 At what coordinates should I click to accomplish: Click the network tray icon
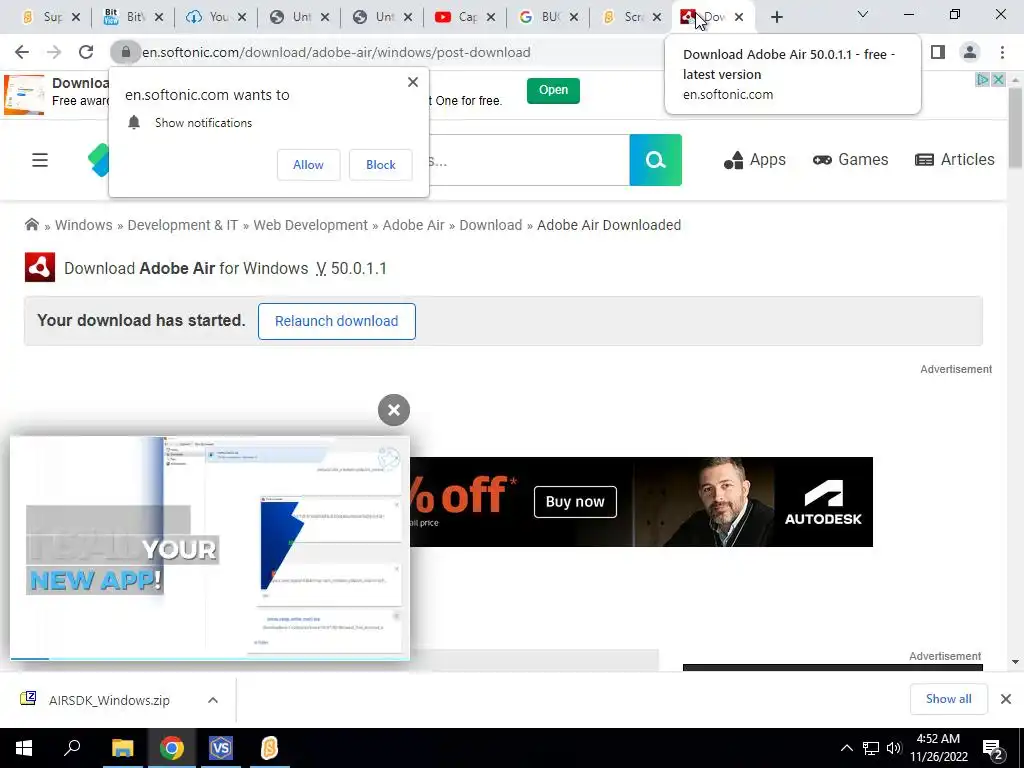[x=871, y=748]
